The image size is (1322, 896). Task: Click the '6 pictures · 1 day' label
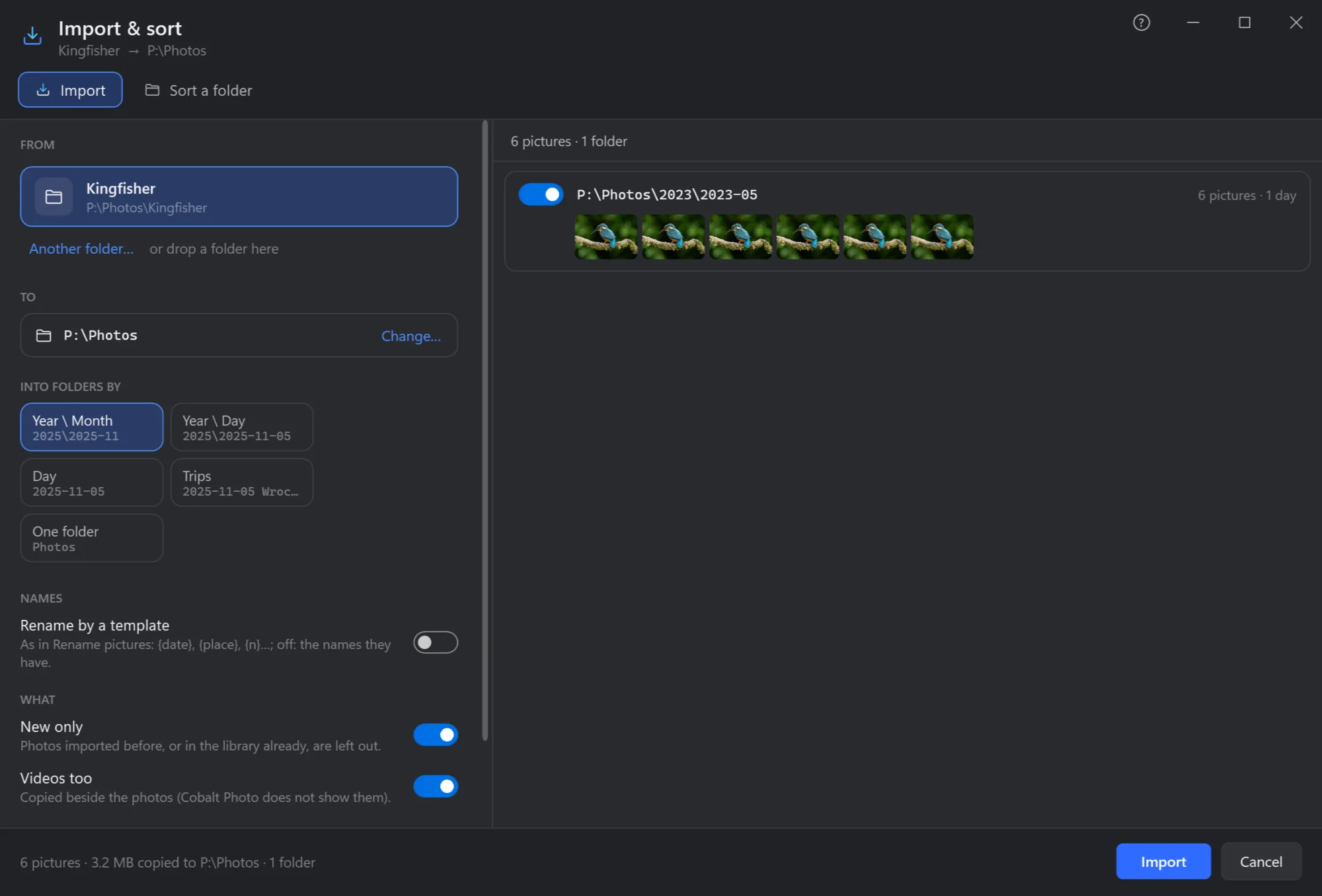(x=1247, y=196)
